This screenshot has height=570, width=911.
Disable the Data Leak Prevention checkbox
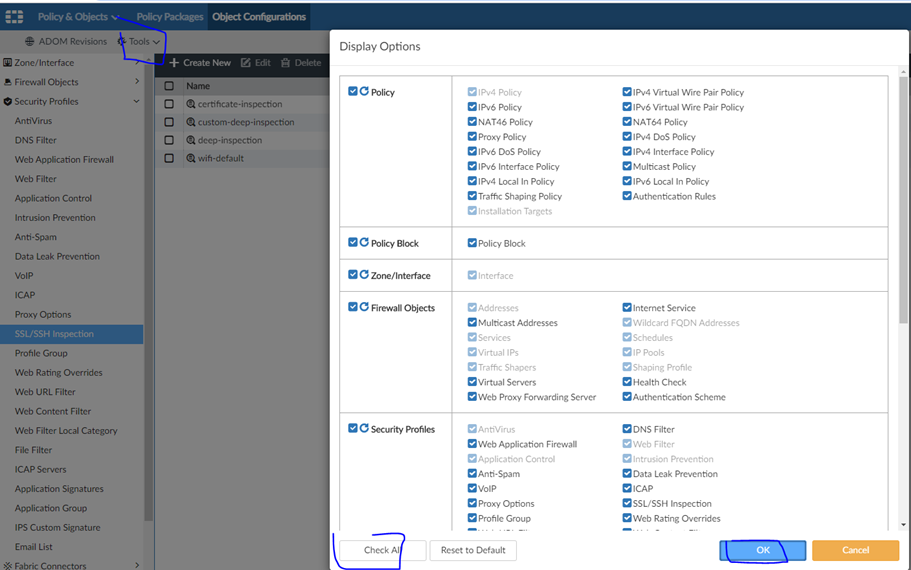(x=627, y=474)
